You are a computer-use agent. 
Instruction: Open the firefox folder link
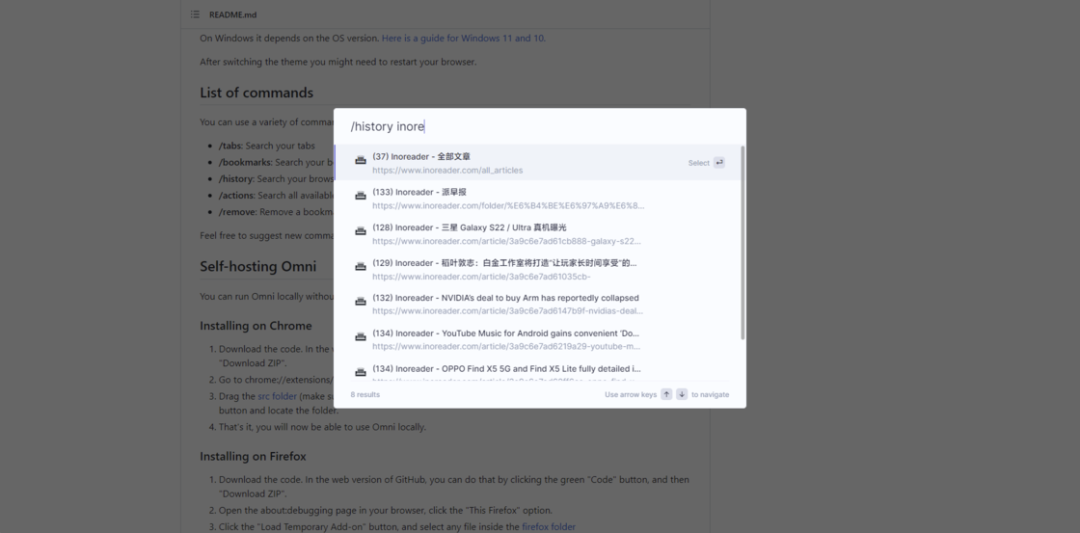548,527
